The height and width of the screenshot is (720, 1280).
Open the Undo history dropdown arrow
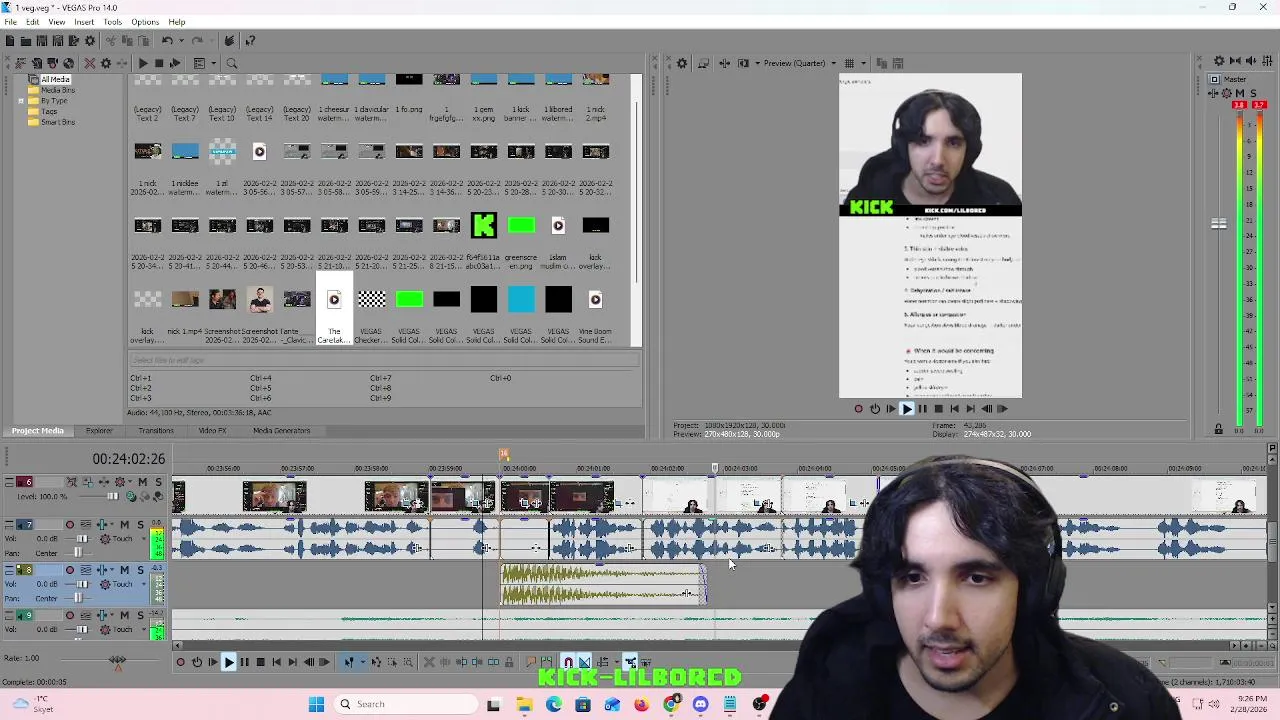(181, 41)
